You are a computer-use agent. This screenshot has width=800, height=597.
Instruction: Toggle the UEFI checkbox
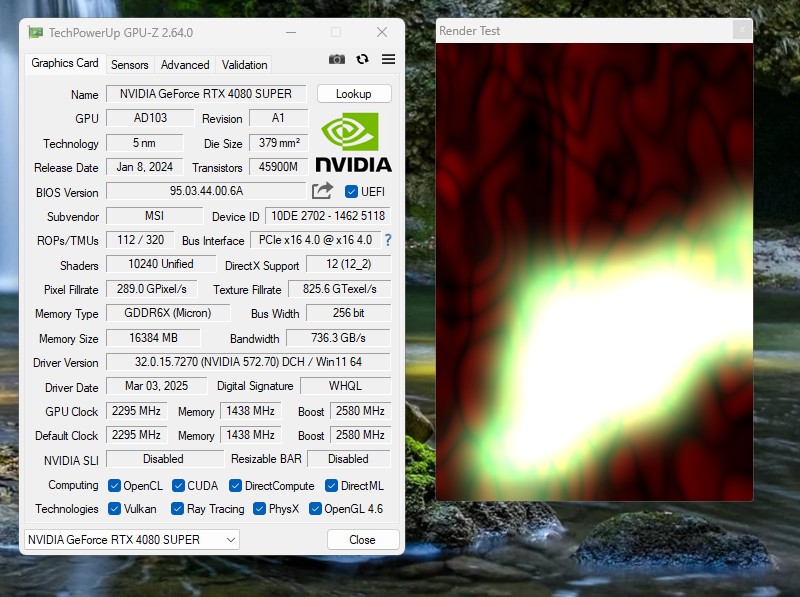(x=351, y=192)
